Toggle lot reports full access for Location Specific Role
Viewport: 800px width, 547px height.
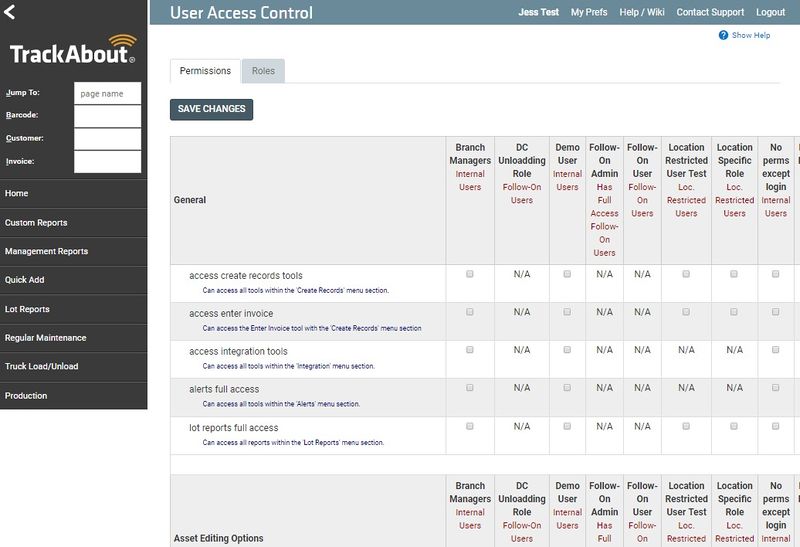734,426
